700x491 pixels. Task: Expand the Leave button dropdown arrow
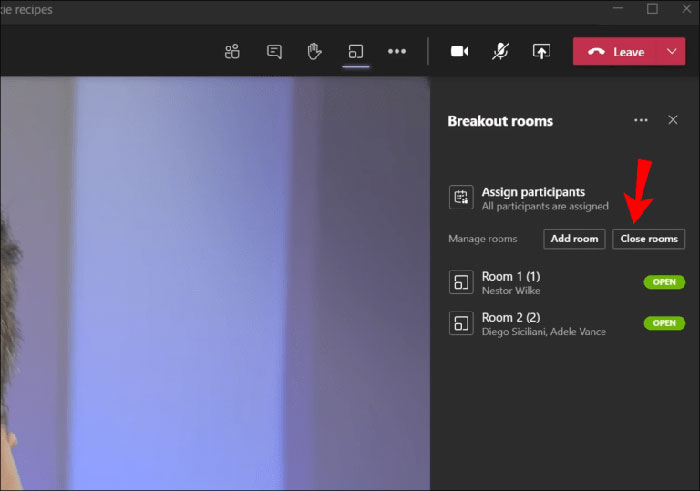(670, 52)
